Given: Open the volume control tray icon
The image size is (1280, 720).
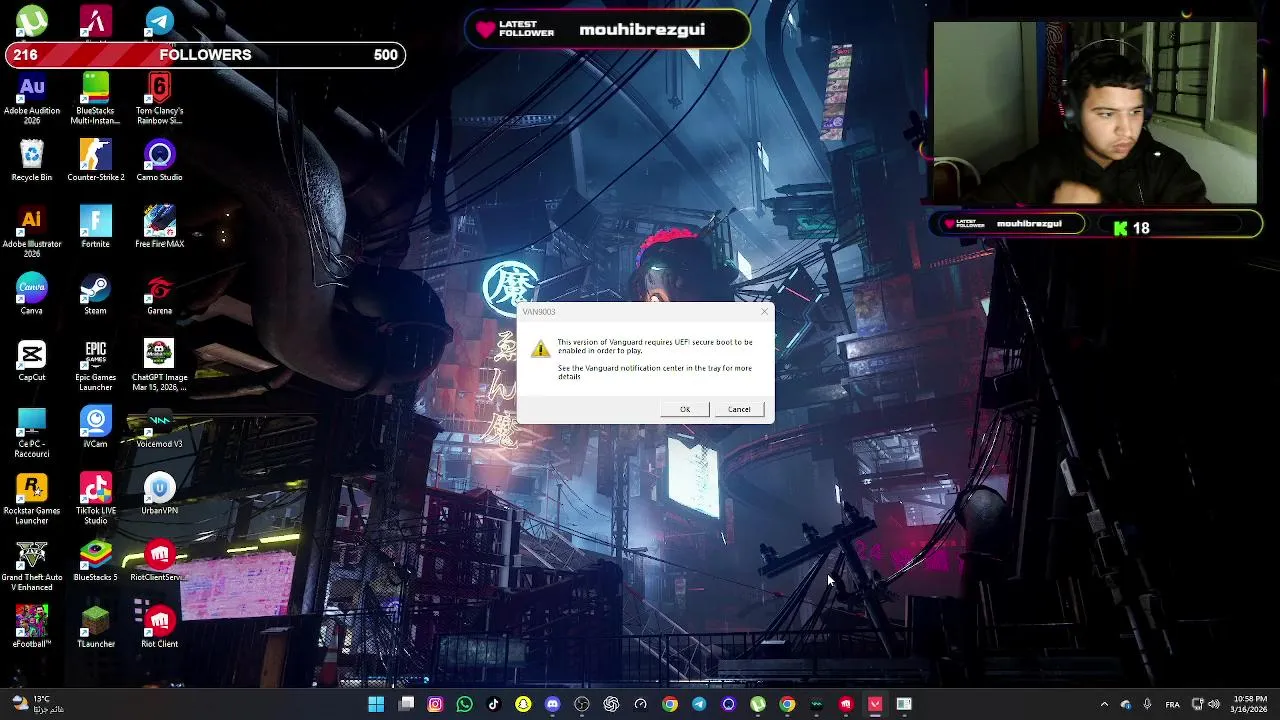Looking at the screenshot, I should point(1214,704).
